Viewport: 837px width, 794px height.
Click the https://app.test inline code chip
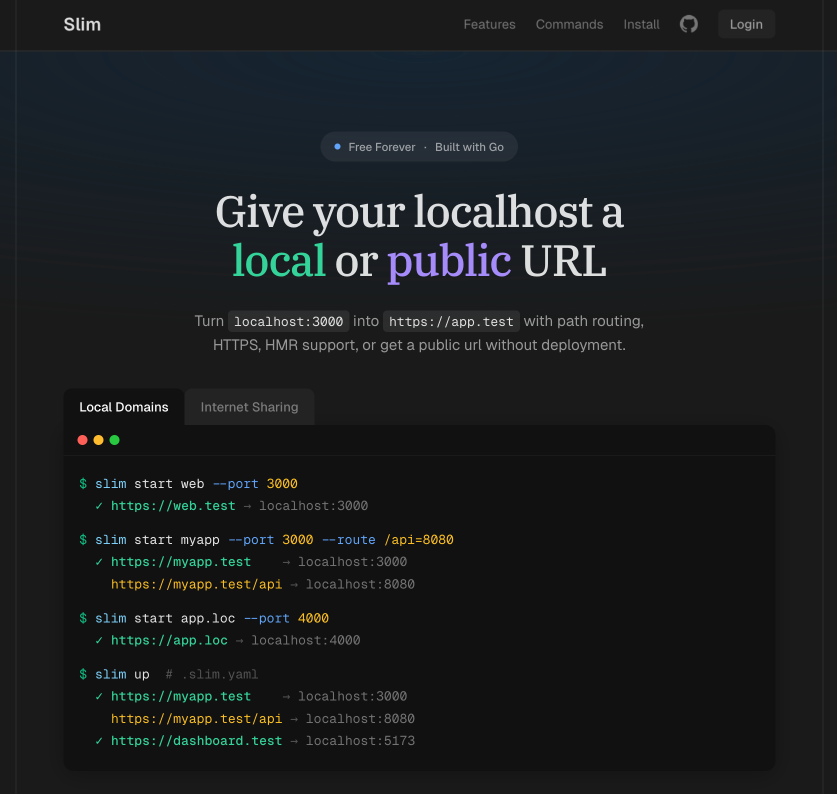(x=451, y=321)
